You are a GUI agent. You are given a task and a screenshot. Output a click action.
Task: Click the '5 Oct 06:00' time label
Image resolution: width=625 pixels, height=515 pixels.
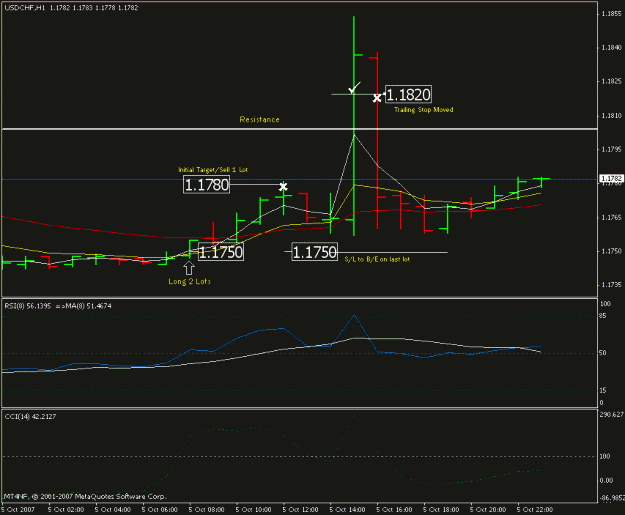[x=160, y=510]
